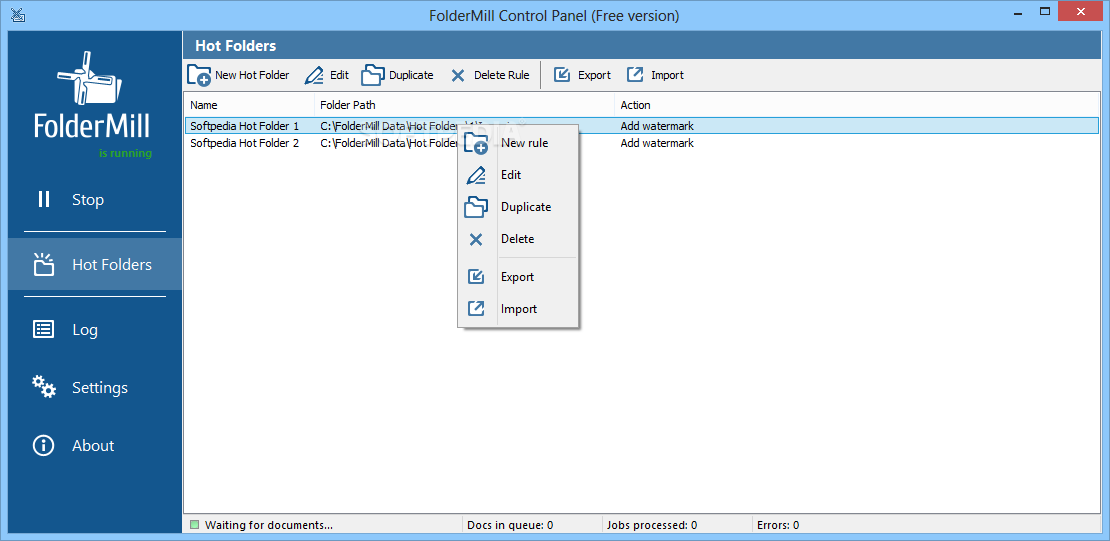Click the Edit pencil icon in toolbar
The height and width of the screenshot is (541, 1110).
coord(314,75)
